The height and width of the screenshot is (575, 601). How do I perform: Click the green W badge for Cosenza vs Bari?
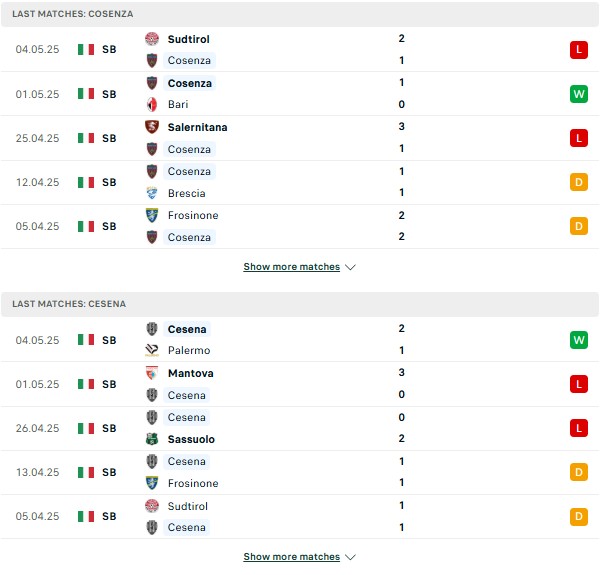click(x=579, y=94)
